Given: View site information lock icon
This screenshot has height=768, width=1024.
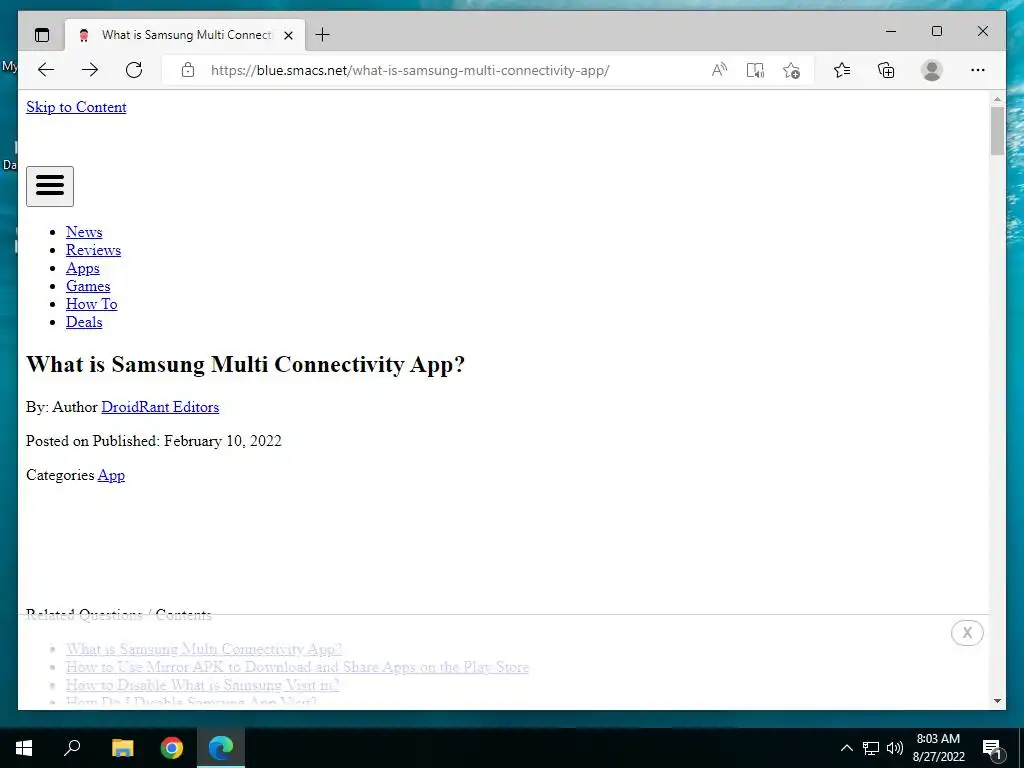Looking at the screenshot, I should [x=188, y=70].
